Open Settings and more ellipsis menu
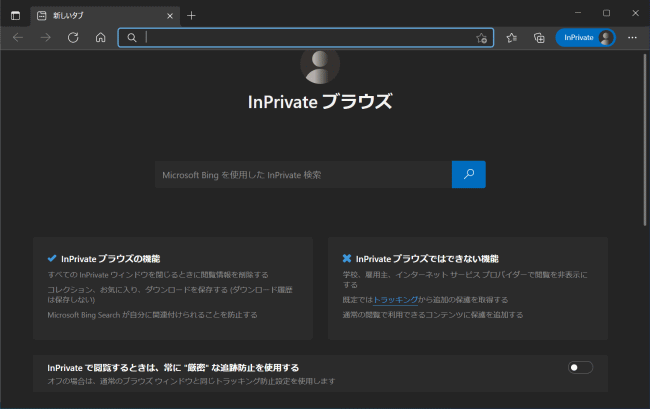Viewport: 650px width, 409px height. tap(632, 38)
